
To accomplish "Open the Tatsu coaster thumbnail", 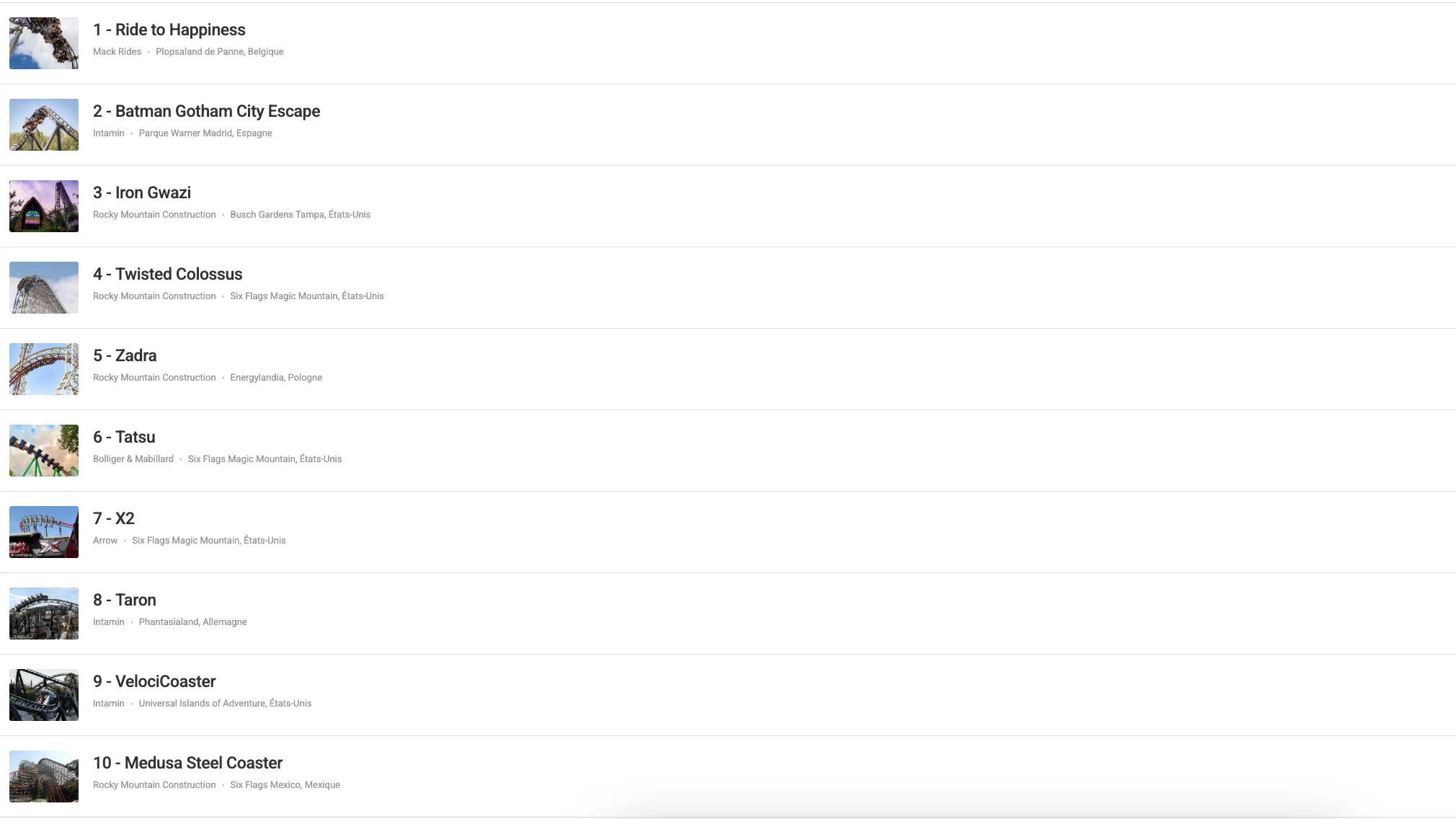I will pyautogui.click(x=44, y=451).
